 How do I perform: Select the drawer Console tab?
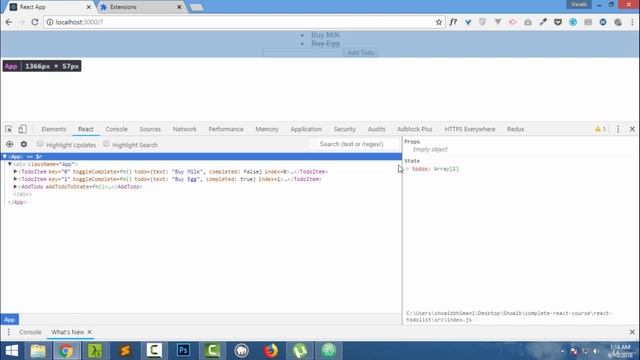click(x=30, y=332)
